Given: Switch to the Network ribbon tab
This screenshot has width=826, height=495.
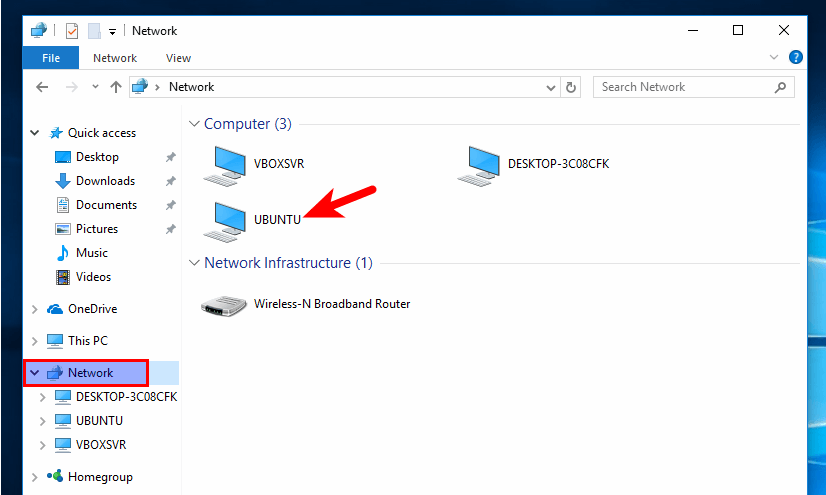Looking at the screenshot, I should click(x=115, y=58).
